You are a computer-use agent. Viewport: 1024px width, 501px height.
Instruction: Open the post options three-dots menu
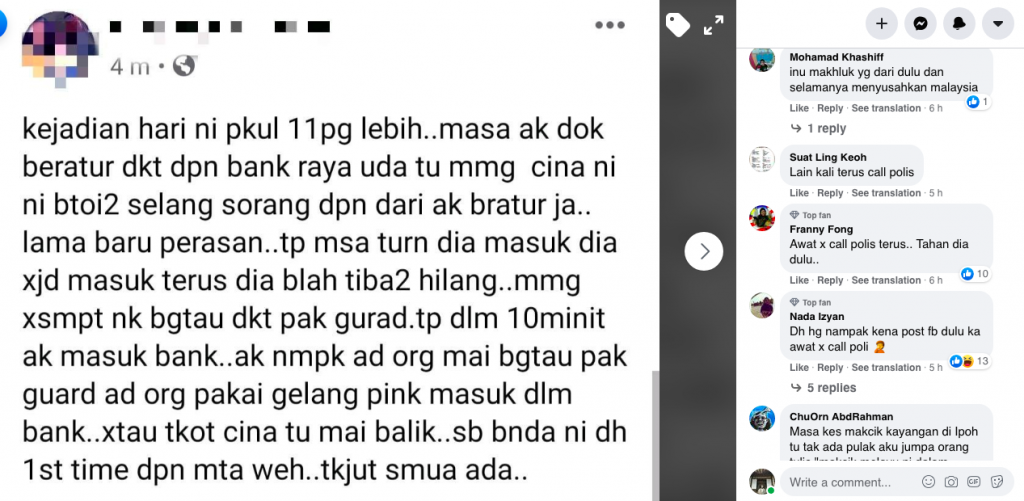(x=610, y=25)
